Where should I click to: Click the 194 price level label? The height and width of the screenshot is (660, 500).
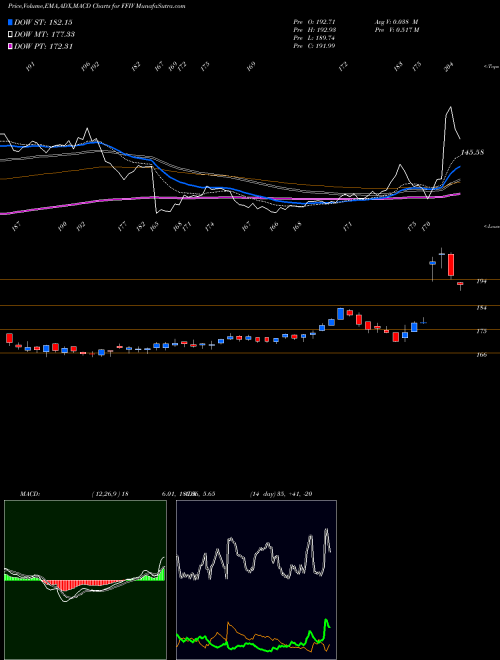point(481,281)
